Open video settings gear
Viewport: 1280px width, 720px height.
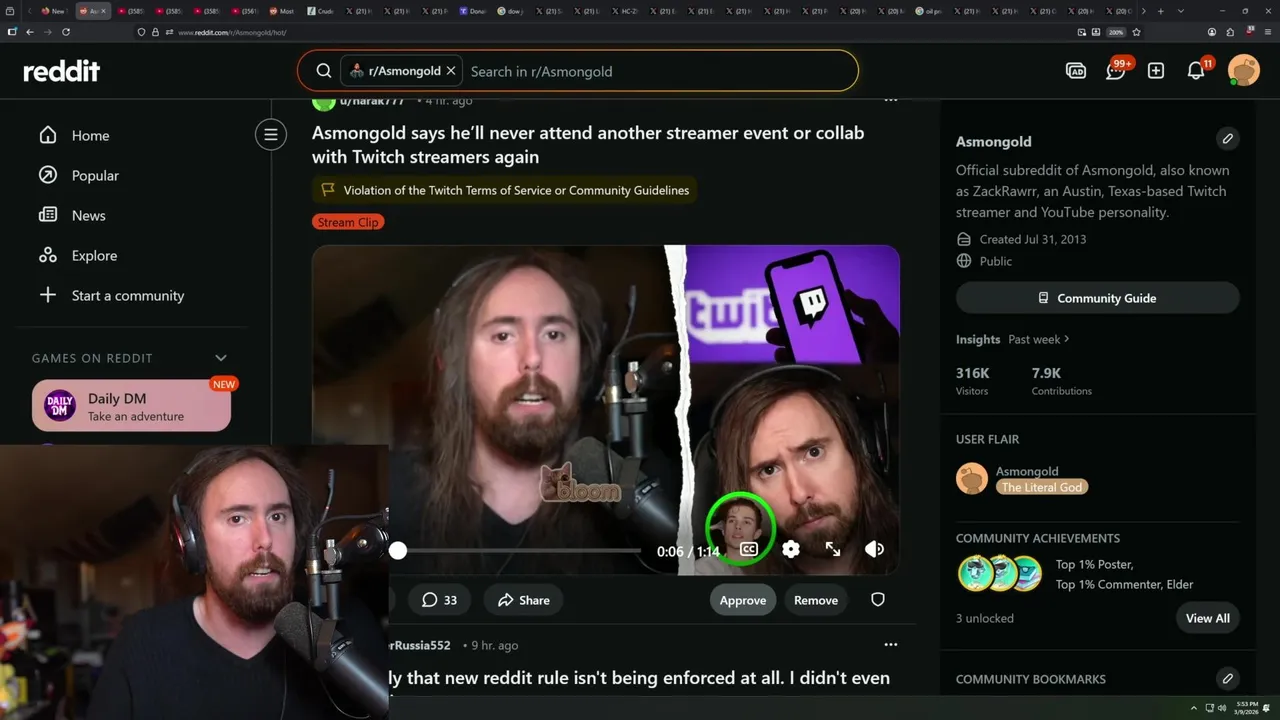pyautogui.click(x=791, y=549)
